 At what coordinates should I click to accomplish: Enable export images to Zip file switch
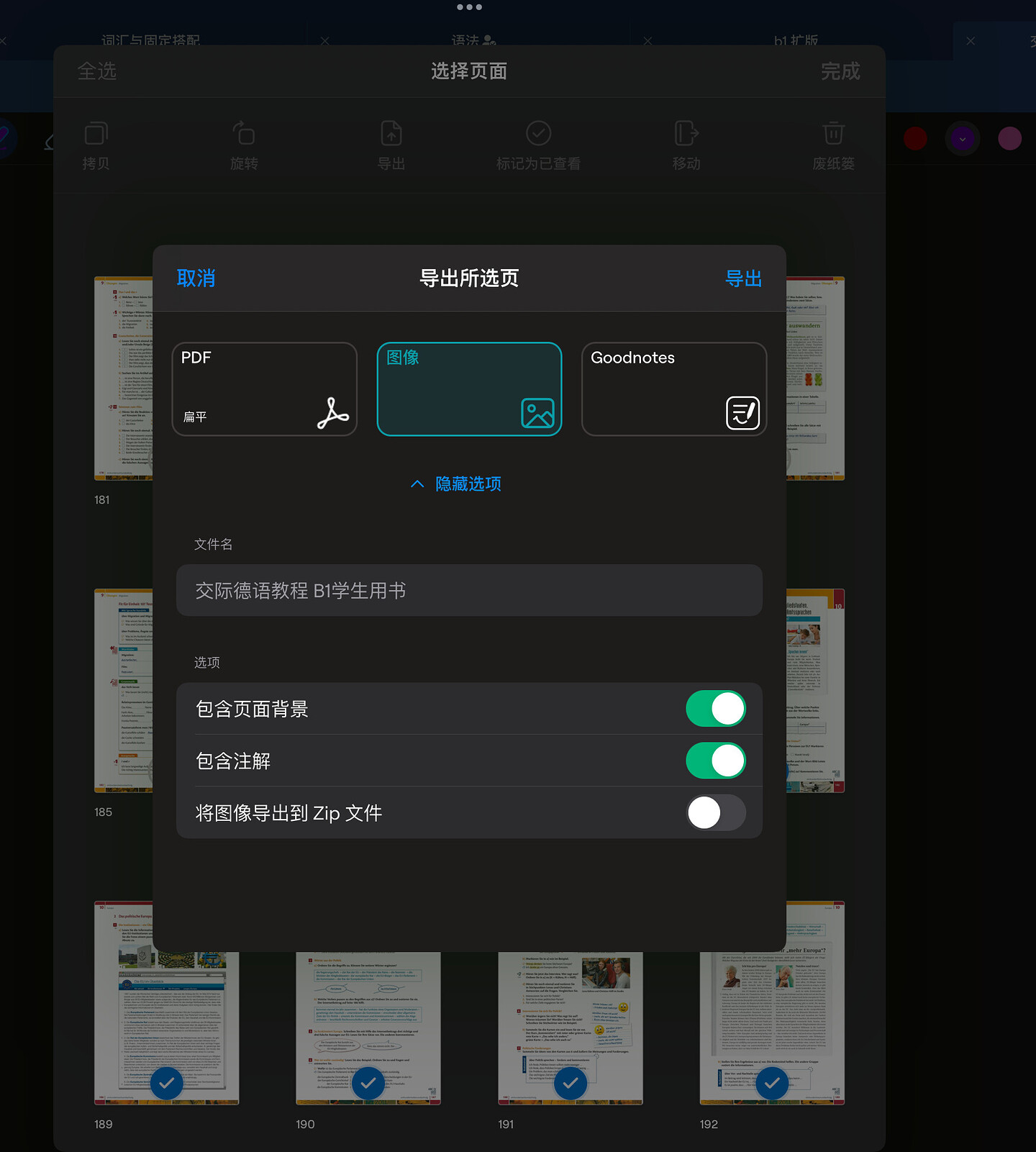[x=715, y=812]
